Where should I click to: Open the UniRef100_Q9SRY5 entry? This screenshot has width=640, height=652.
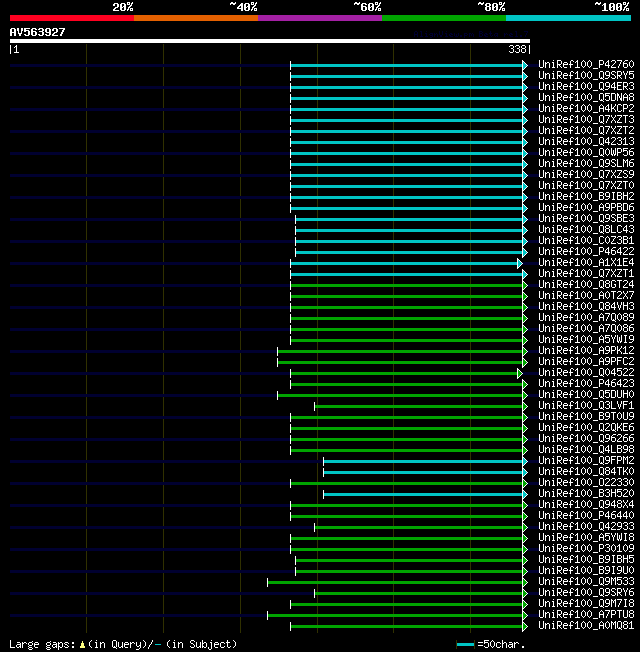(586, 76)
